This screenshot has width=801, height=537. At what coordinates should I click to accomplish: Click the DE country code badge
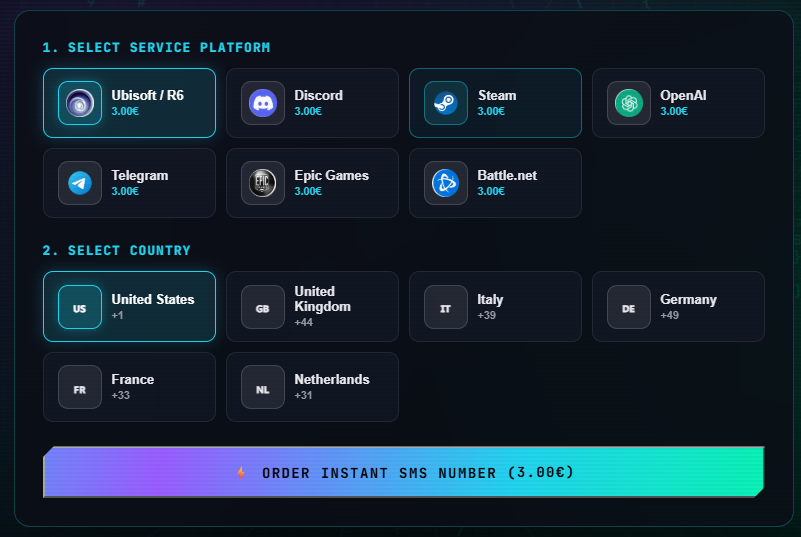point(628,307)
